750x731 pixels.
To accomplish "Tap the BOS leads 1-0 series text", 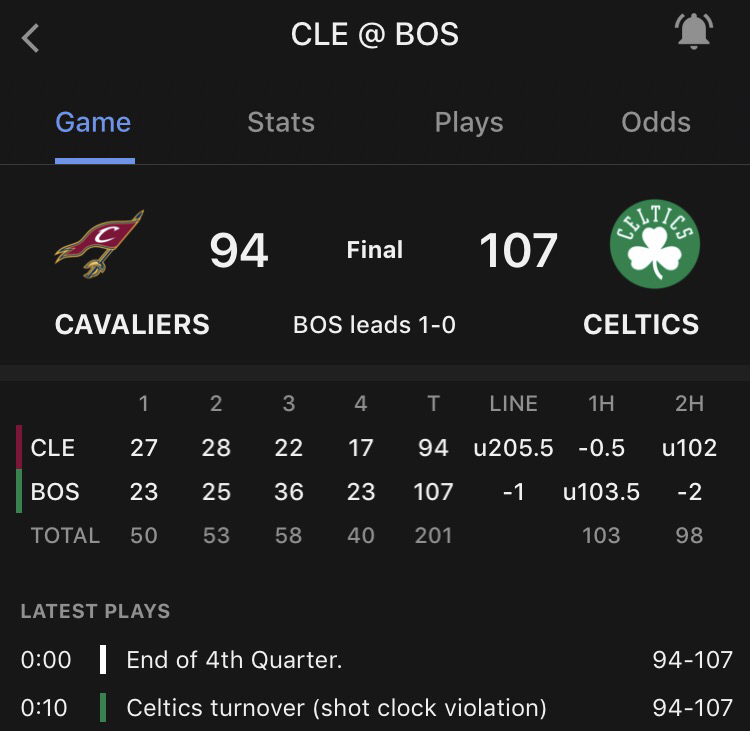I will click(374, 325).
